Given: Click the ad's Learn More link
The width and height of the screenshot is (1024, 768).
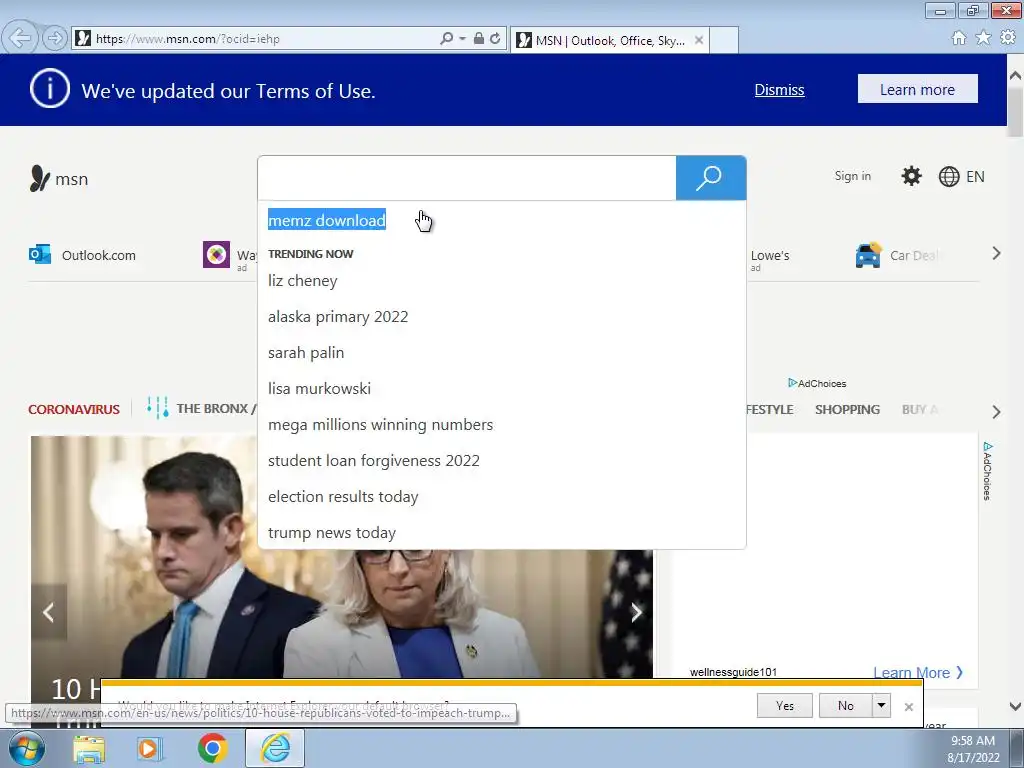Looking at the screenshot, I should tap(918, 673).
